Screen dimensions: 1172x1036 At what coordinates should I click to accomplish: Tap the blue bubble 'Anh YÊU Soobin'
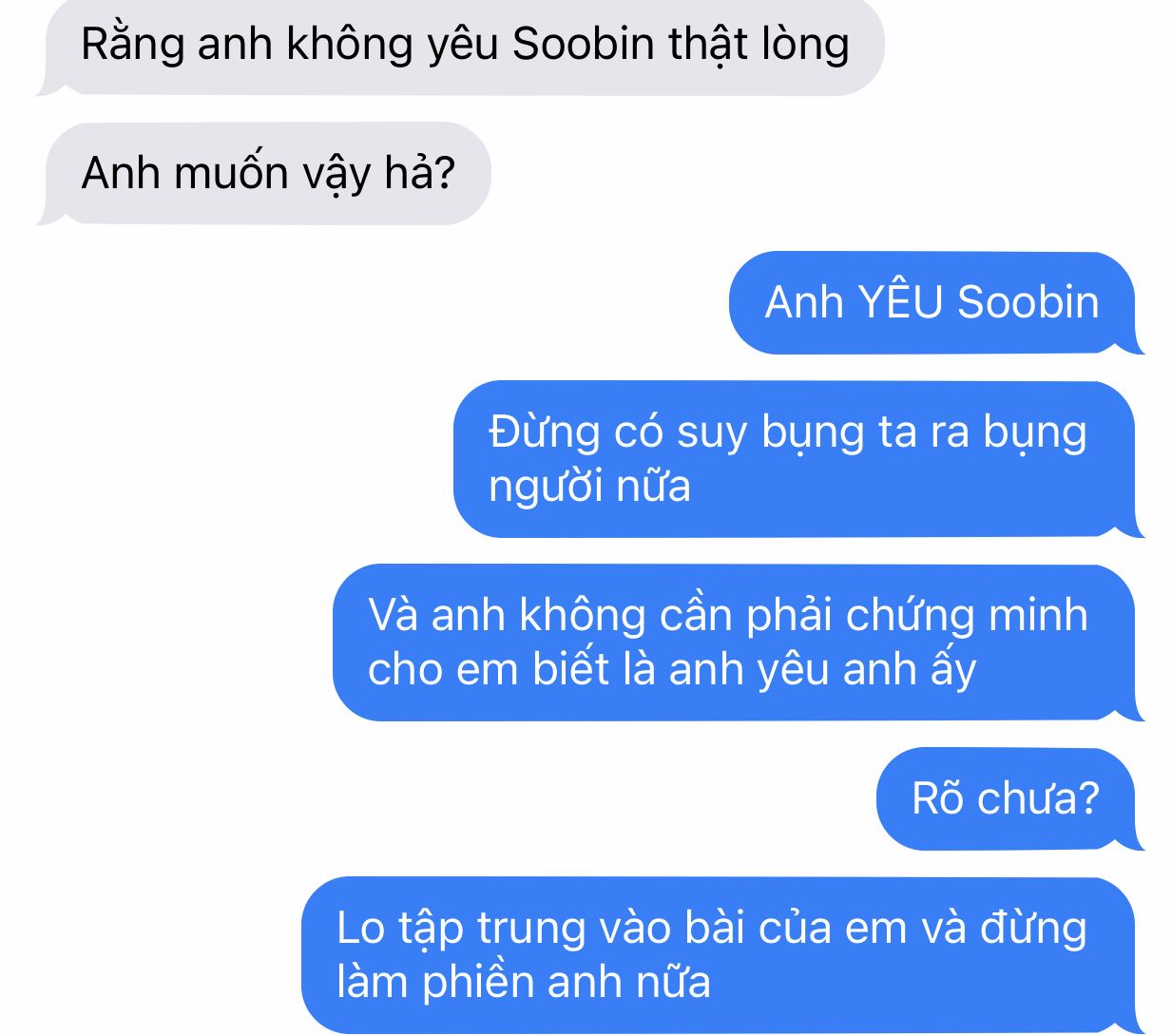click(936, 303)
